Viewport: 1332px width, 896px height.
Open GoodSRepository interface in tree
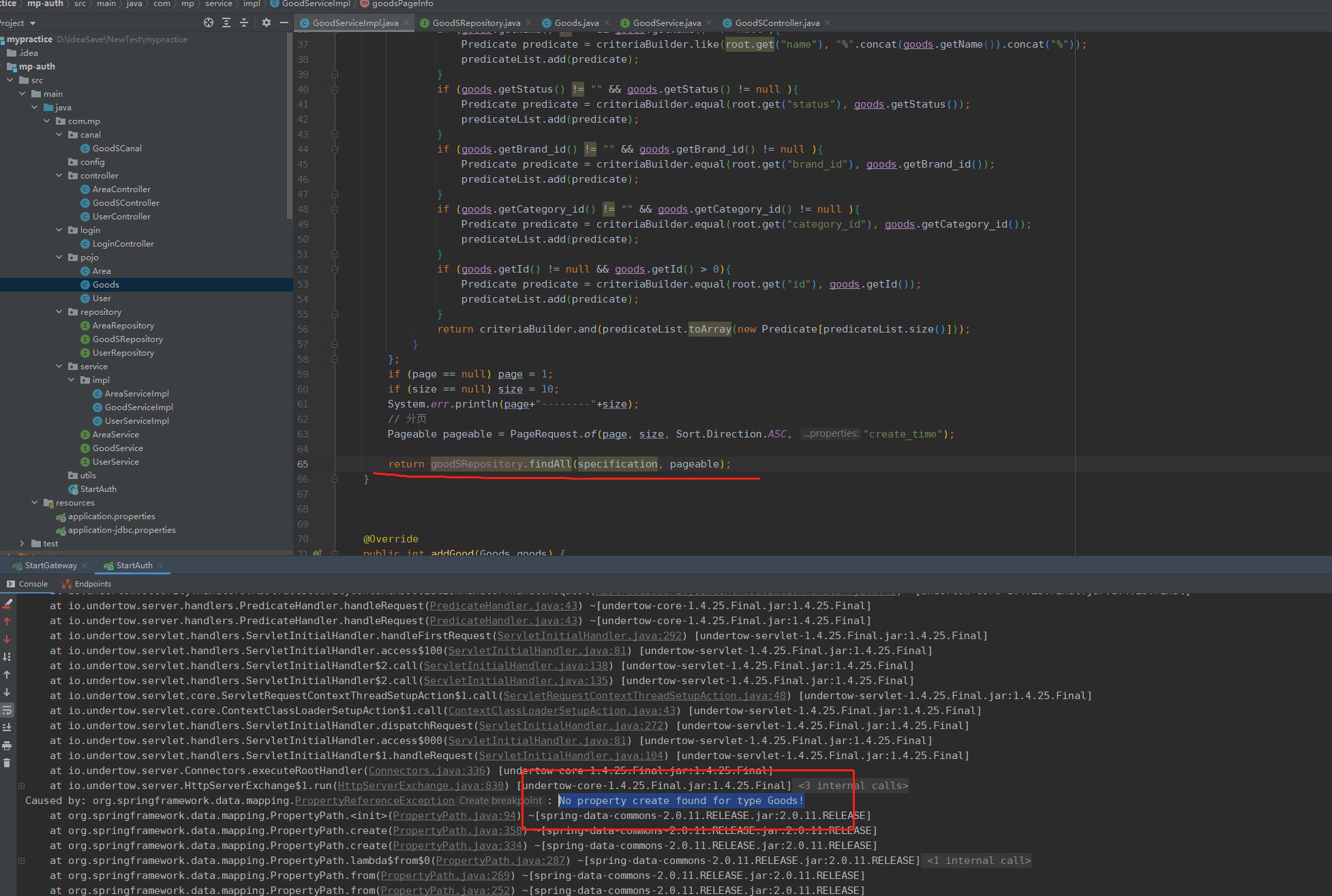tap(127, 339)
